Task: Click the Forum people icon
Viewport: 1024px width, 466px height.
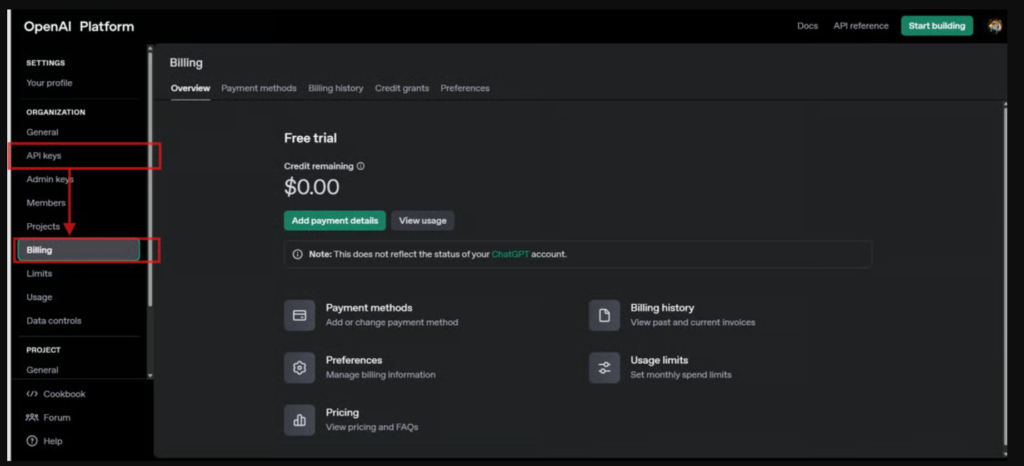Action: [x=31, y=418]
